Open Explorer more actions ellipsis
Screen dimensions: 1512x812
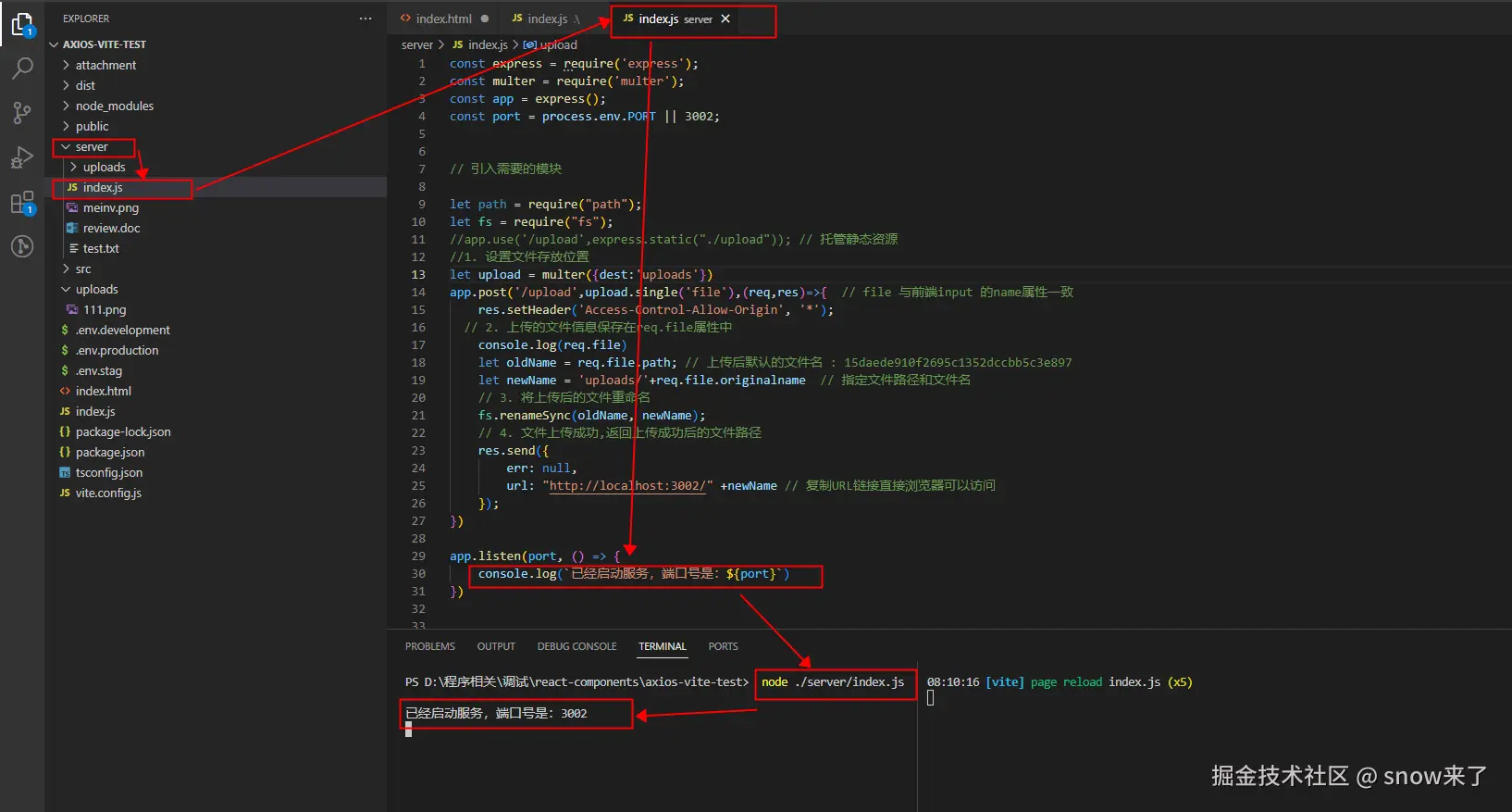point(366,19)
